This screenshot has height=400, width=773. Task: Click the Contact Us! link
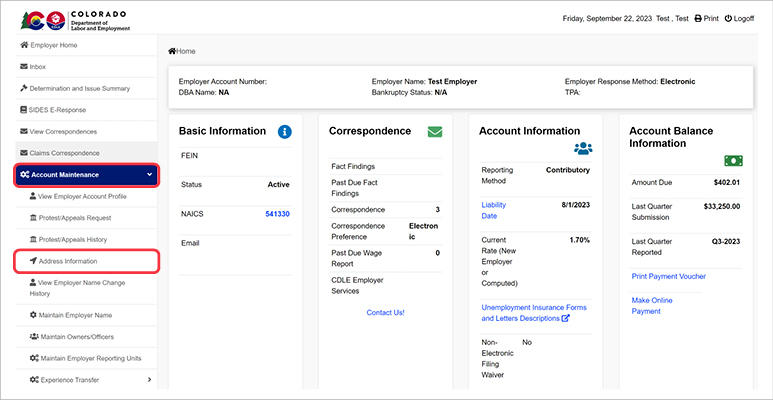click(385, 312)
